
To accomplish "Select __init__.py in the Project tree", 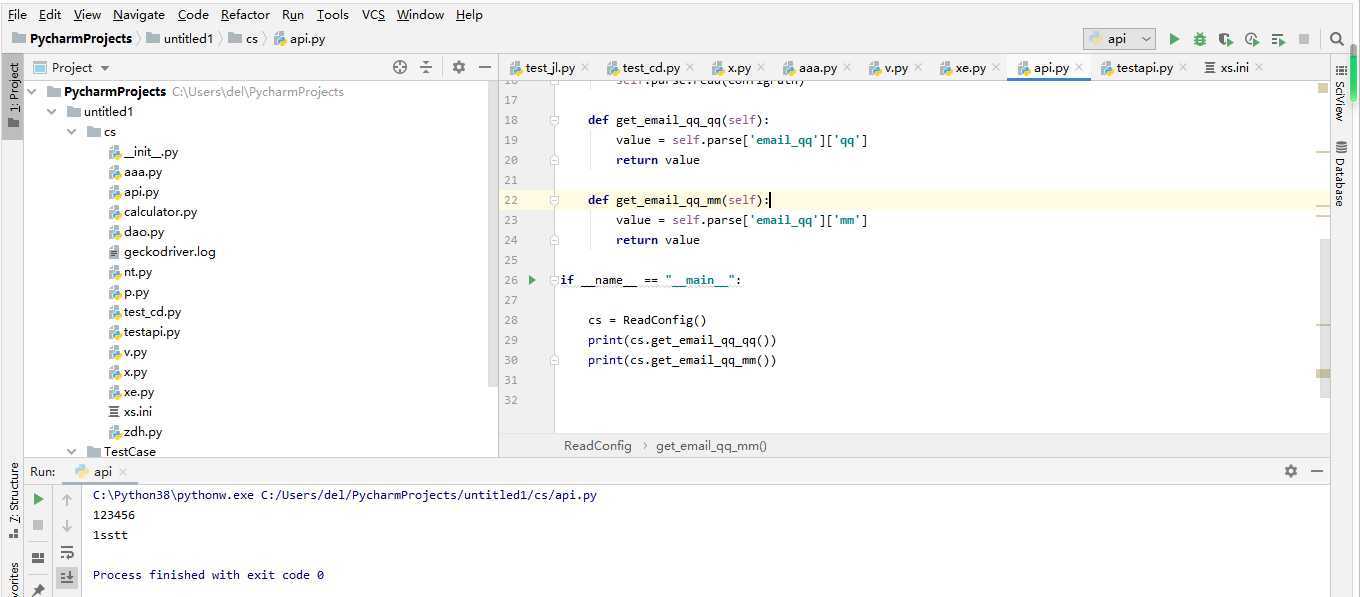I will tap(150, 152).
